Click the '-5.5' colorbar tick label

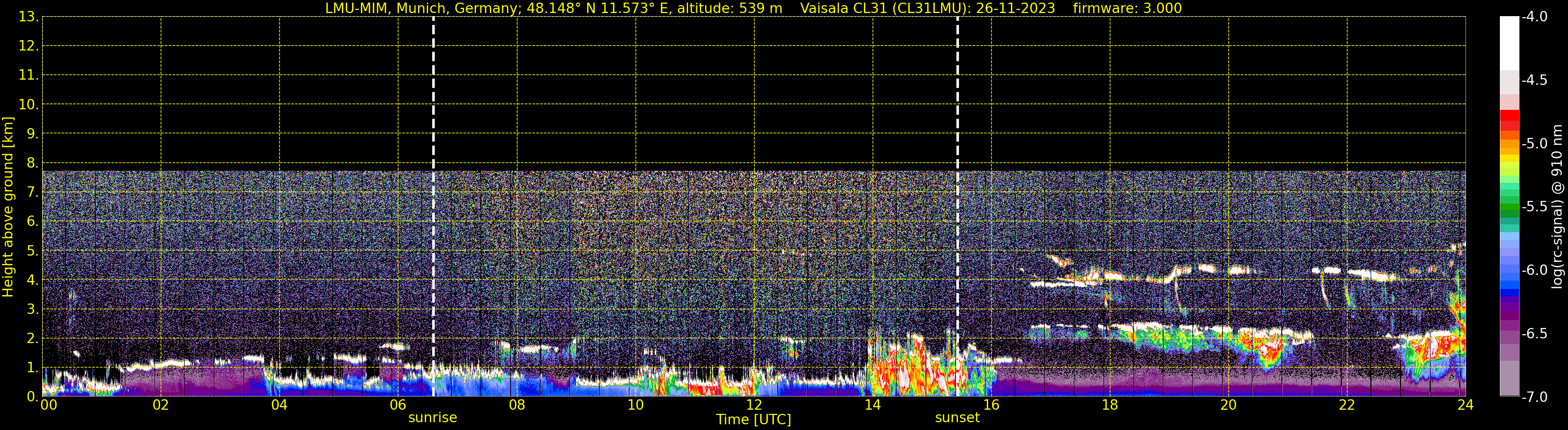[x=1535, y=207]
